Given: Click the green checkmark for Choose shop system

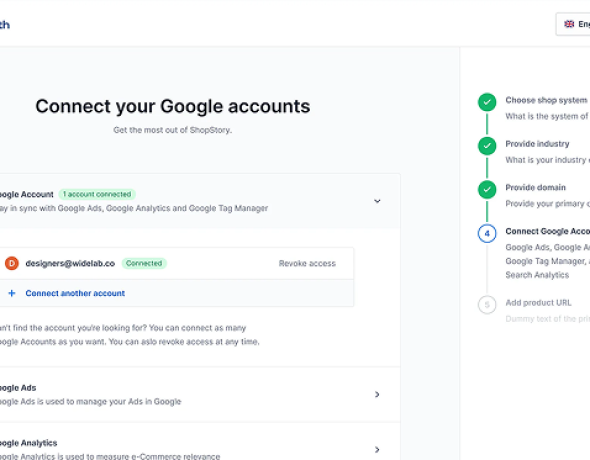Looking at the screenshot, I should point(487,102).
